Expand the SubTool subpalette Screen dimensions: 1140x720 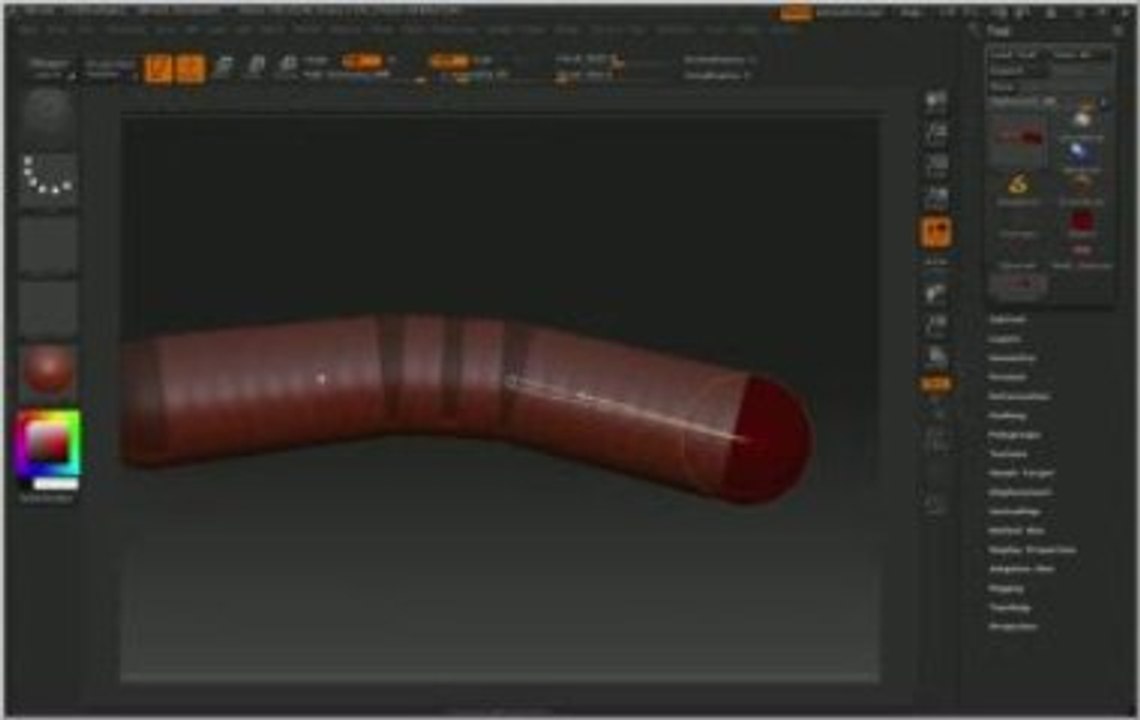click(x=1007, y=319)
